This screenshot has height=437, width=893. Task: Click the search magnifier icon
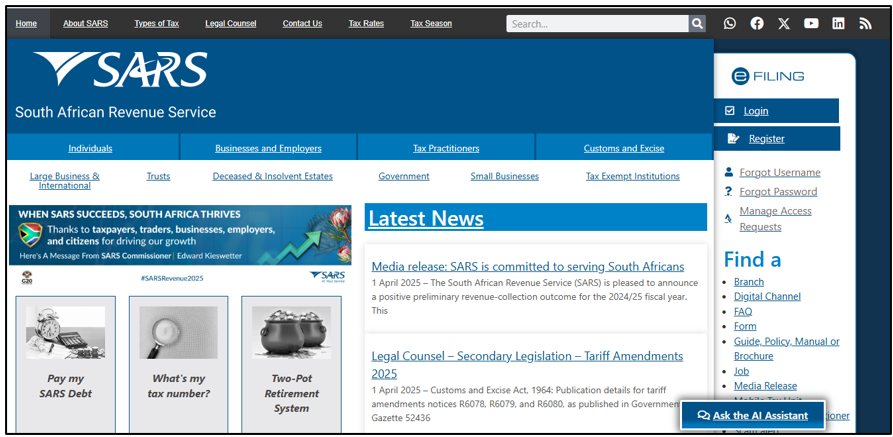coord(697,24)
